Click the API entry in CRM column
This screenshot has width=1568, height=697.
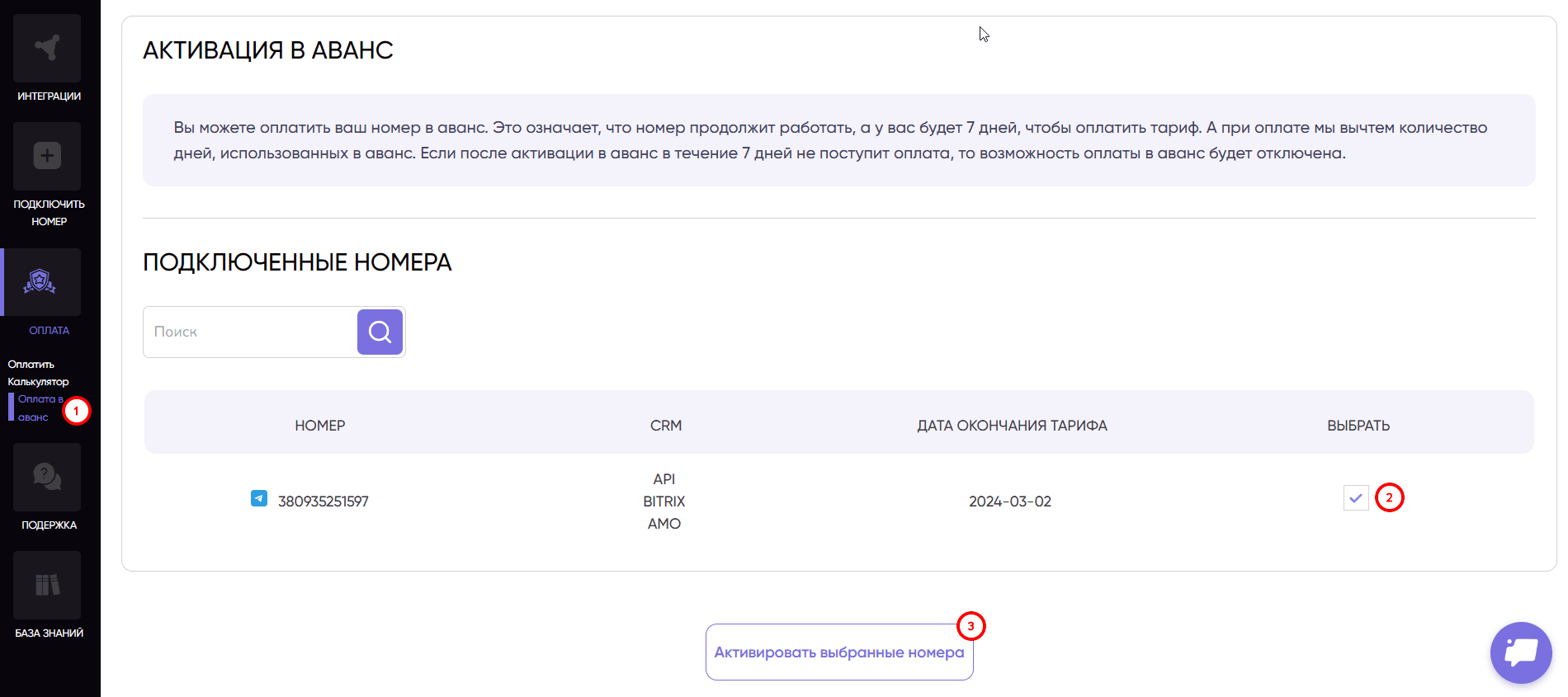point(664,479)
